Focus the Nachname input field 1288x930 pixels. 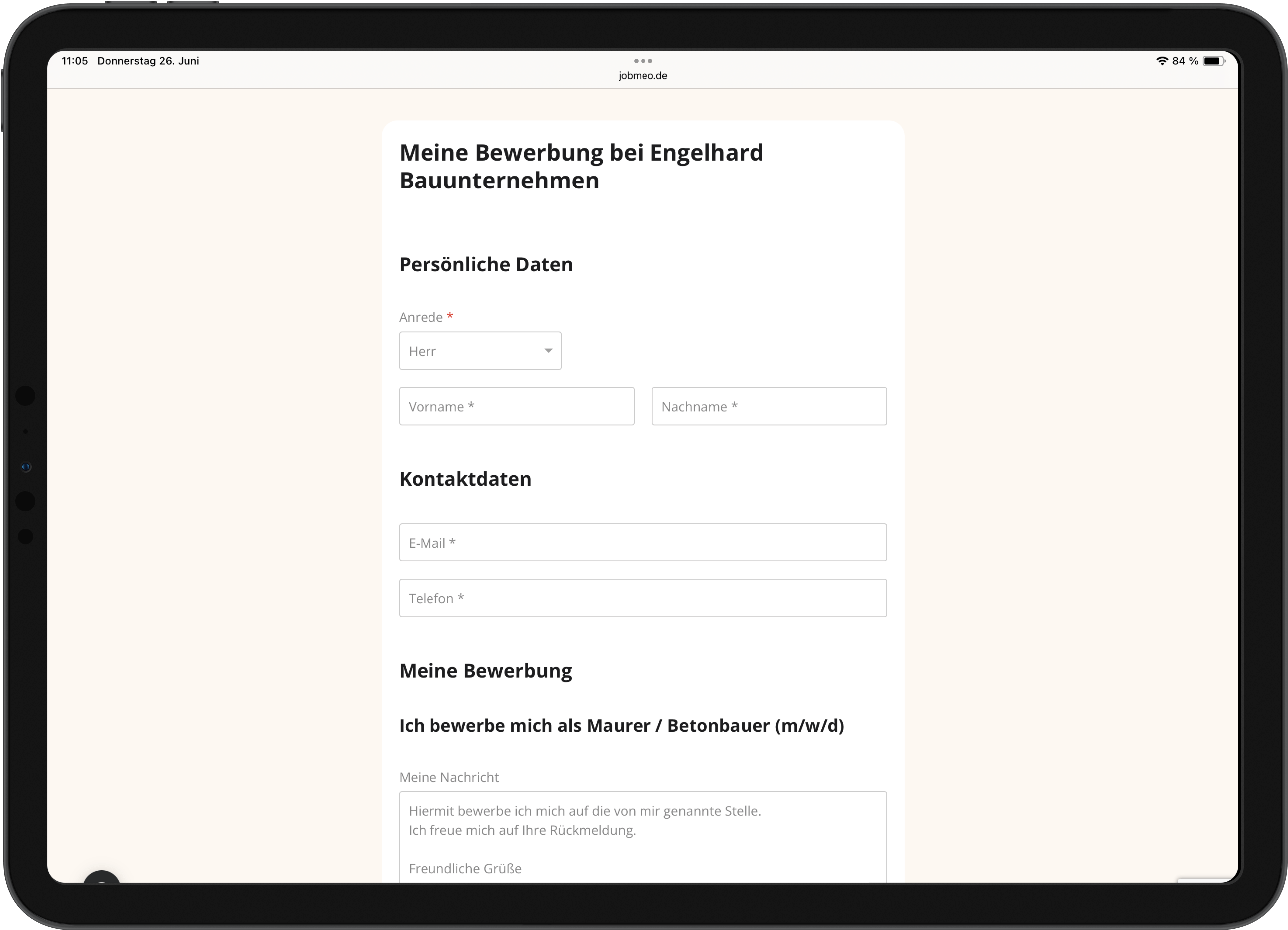[x=769, y=406]
